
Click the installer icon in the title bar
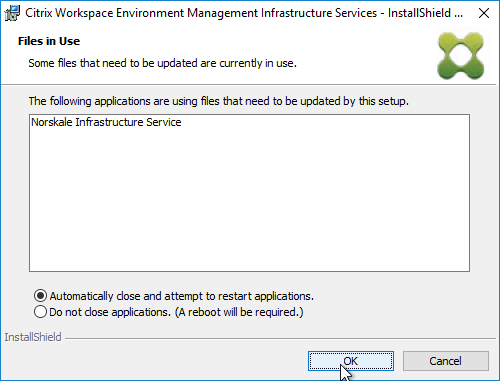12,13
